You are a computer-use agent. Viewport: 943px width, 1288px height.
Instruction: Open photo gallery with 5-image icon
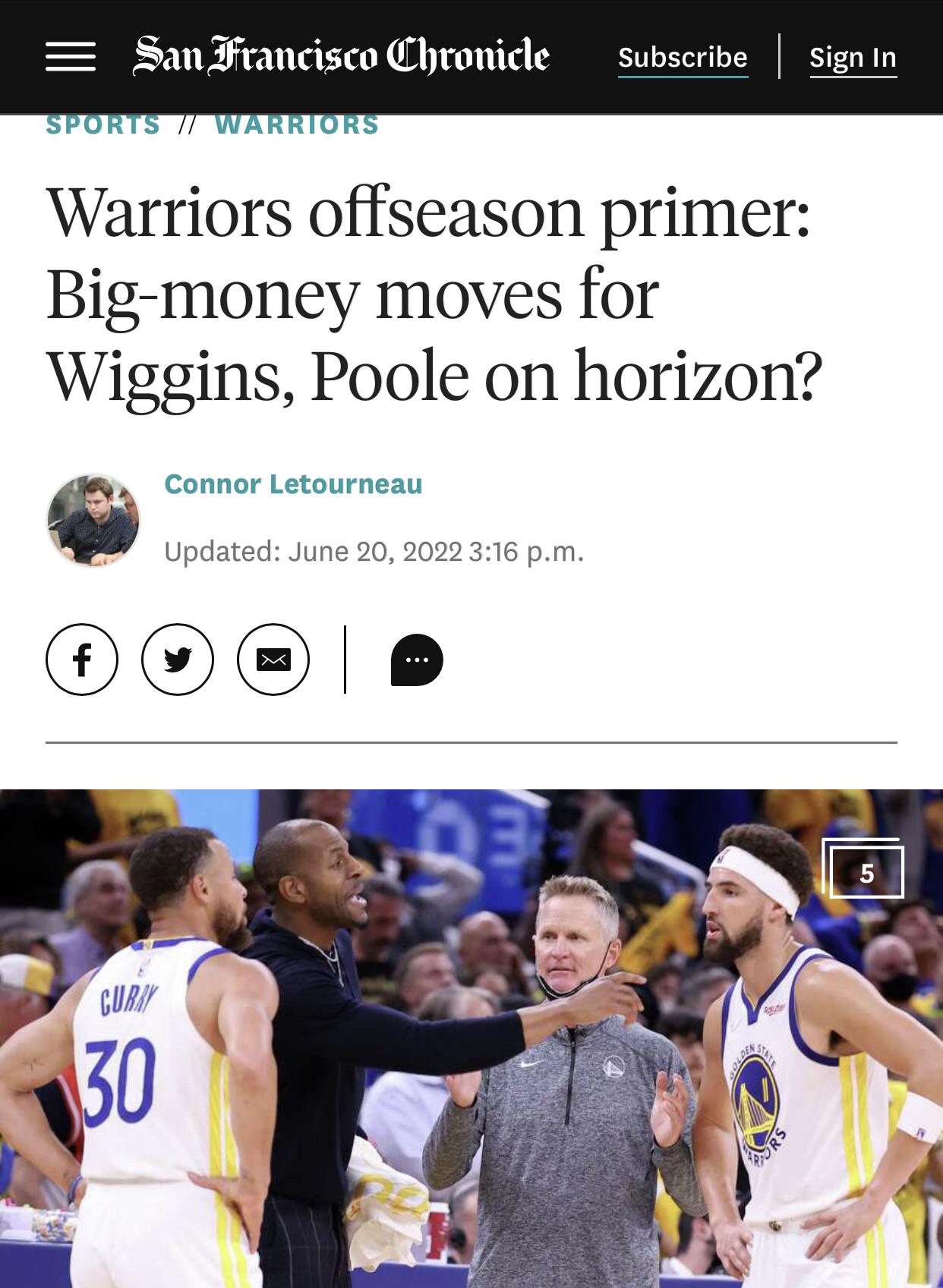coord(864,868)
